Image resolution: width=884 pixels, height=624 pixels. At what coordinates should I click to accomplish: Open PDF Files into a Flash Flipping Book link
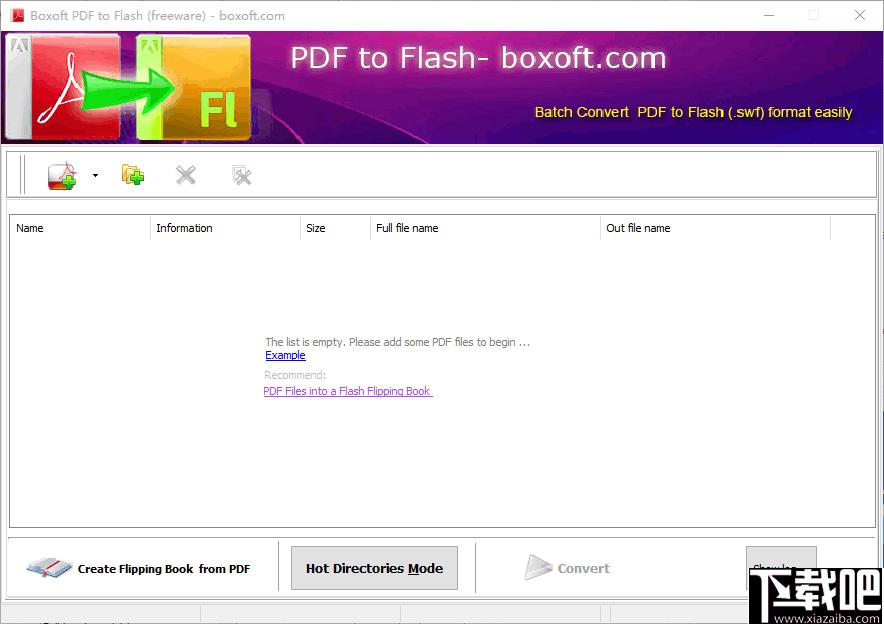coord(347,391)
